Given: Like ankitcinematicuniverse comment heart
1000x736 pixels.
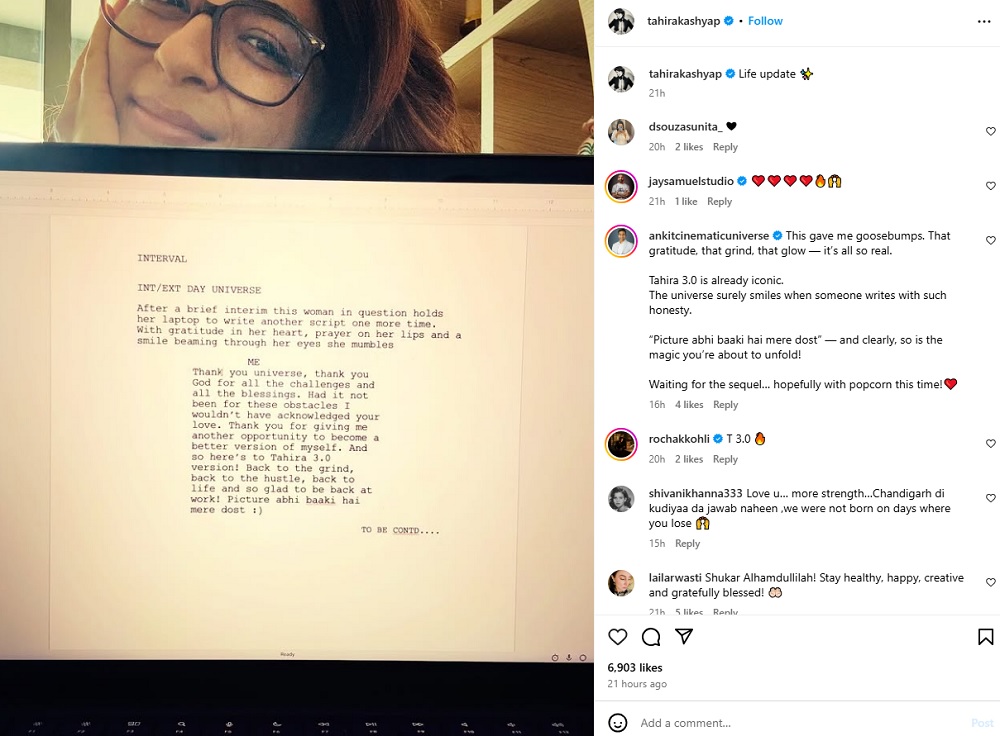Looking at the screenshot, I should [x=990, y=240].
